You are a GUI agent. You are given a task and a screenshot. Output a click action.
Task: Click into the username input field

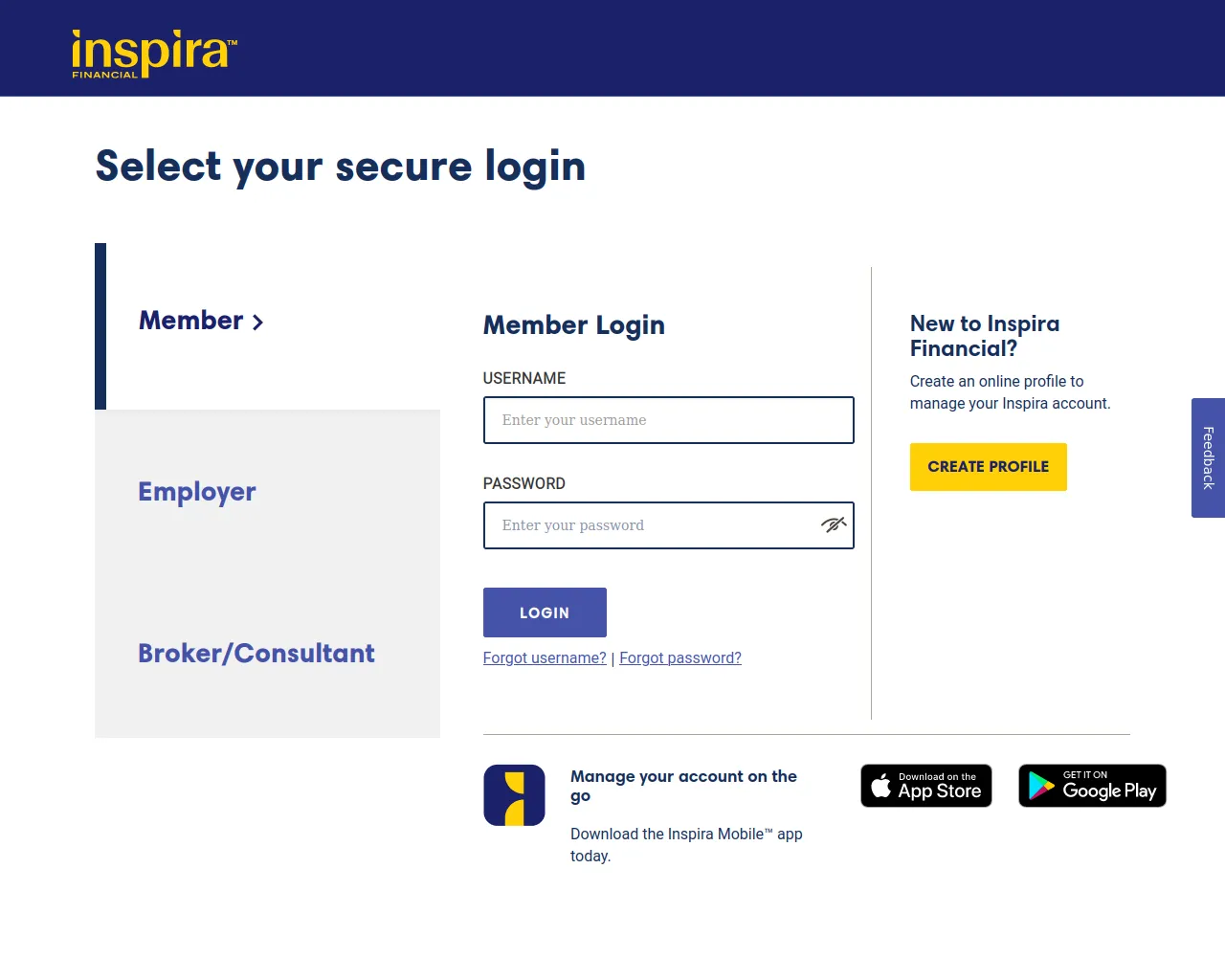[x=668, y=420]
